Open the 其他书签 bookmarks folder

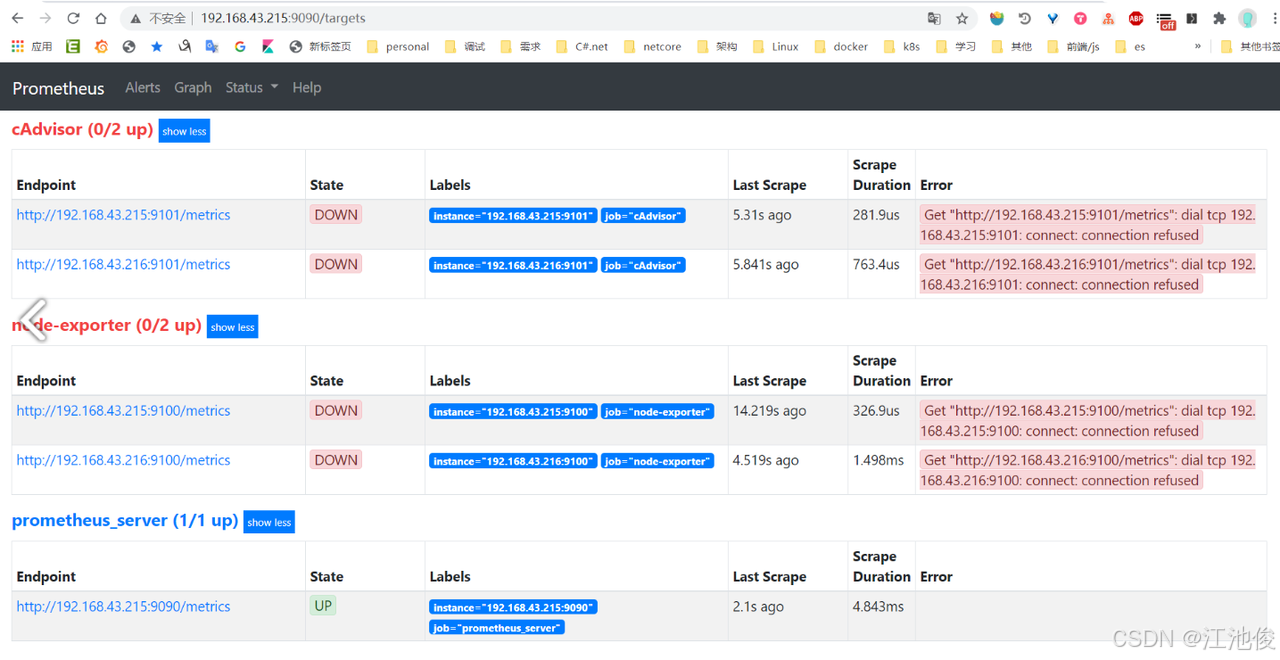click(x=1250, y=46)
